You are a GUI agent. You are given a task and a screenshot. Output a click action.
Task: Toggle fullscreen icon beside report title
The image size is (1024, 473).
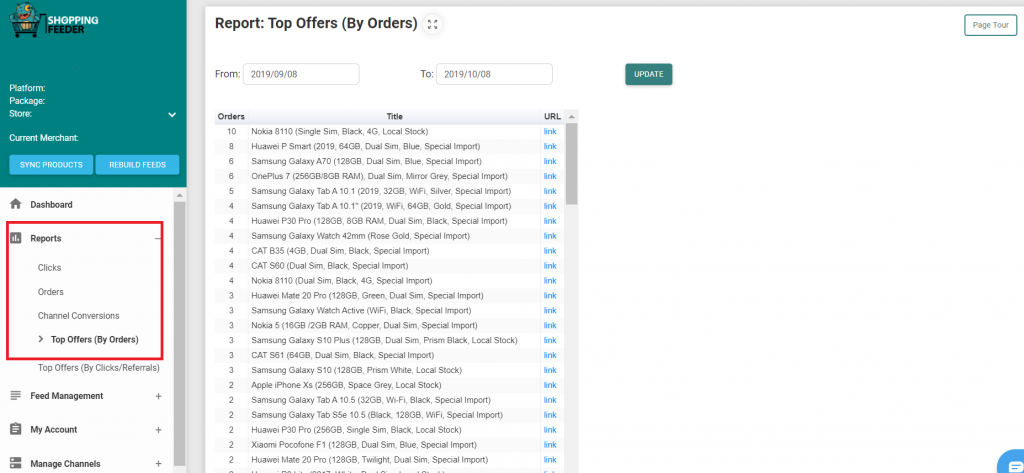pos(432,24)
